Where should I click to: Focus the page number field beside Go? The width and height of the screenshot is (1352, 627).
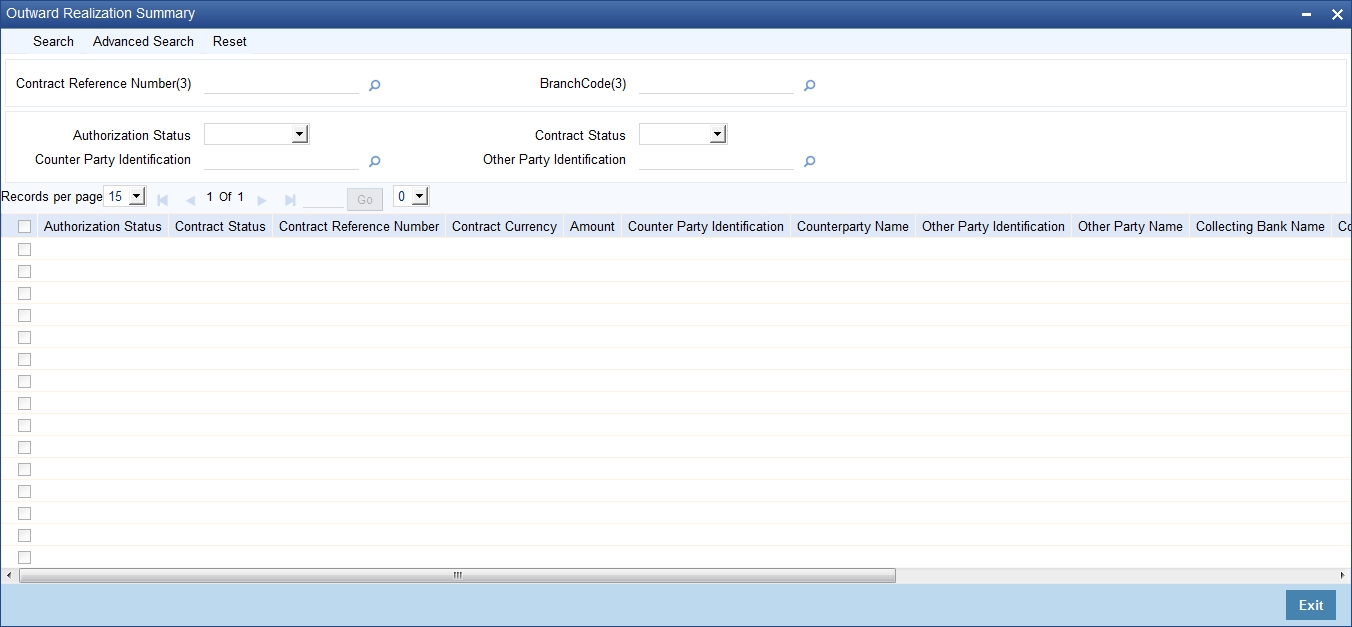click(x=323, y=198)
